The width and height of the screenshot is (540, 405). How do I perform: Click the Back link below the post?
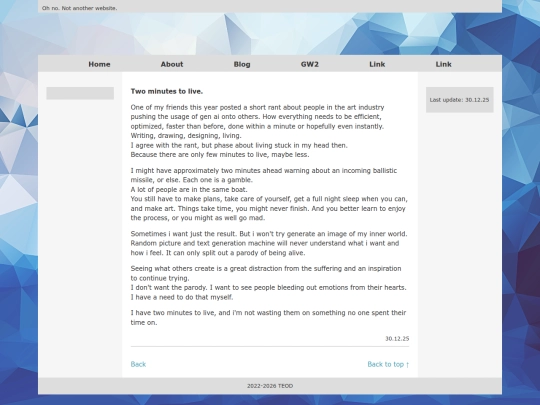pyautogui.click(x=138, y=364)
